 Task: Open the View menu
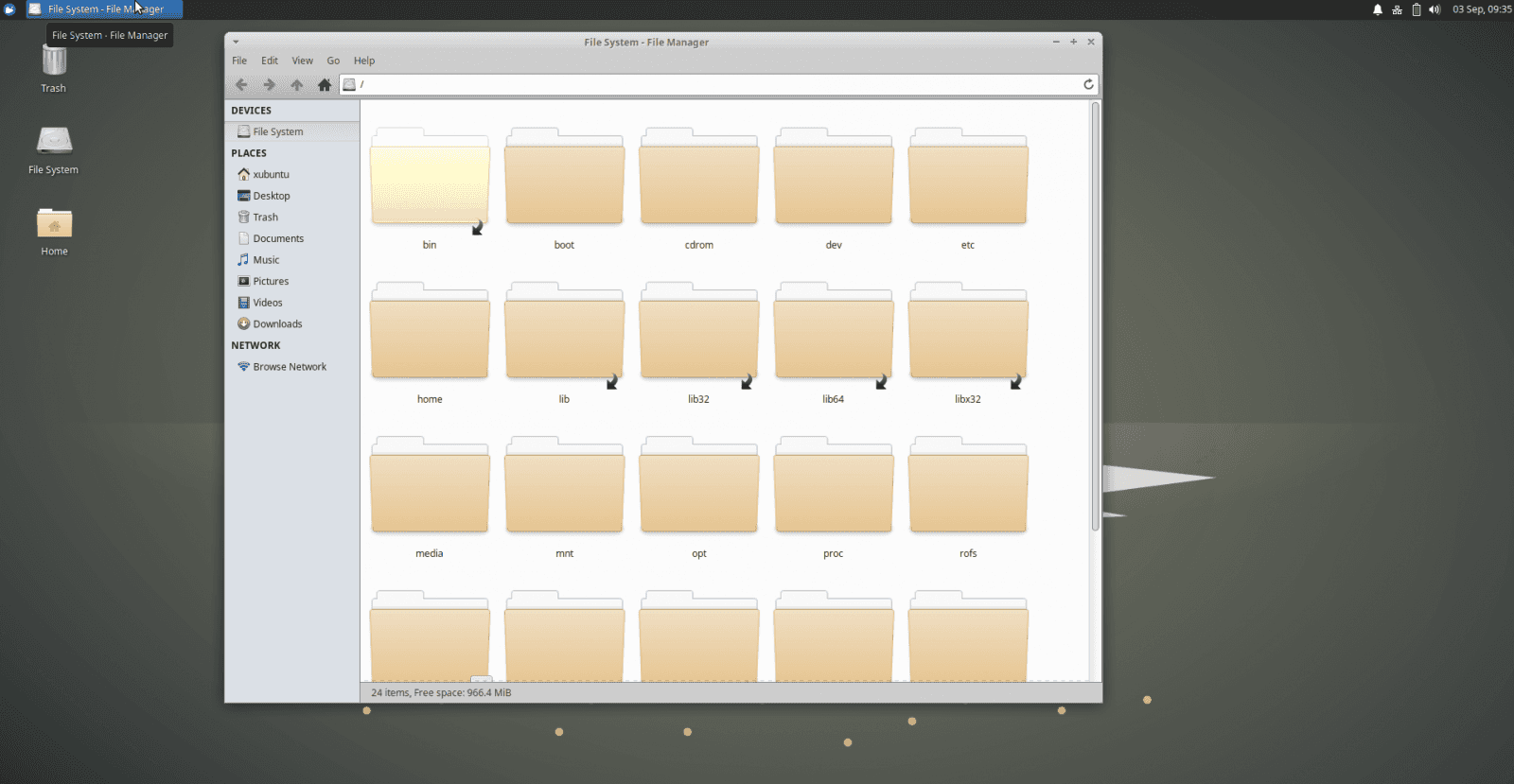click(x=302, y=61)
